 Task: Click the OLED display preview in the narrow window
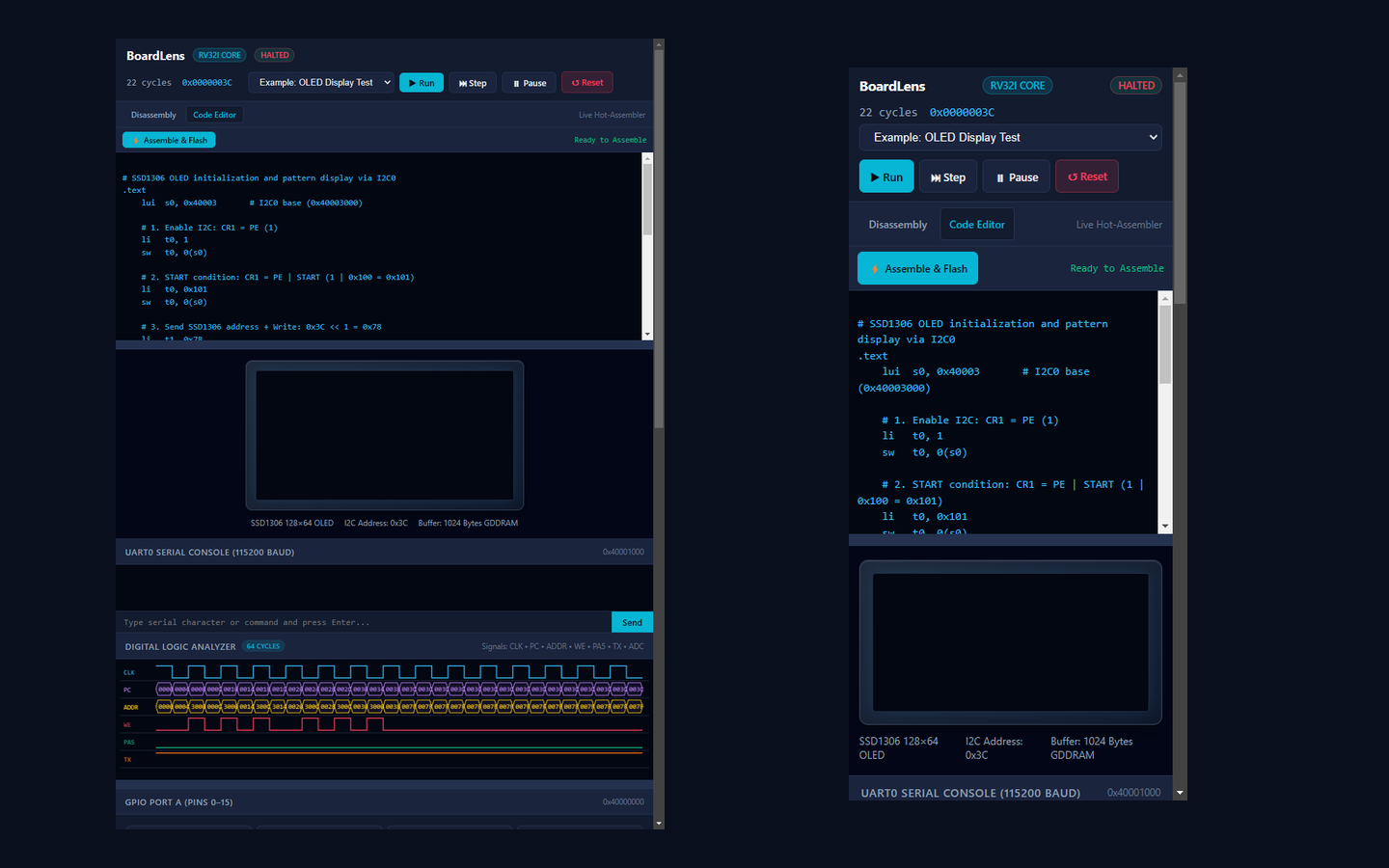pos(1011,642)
